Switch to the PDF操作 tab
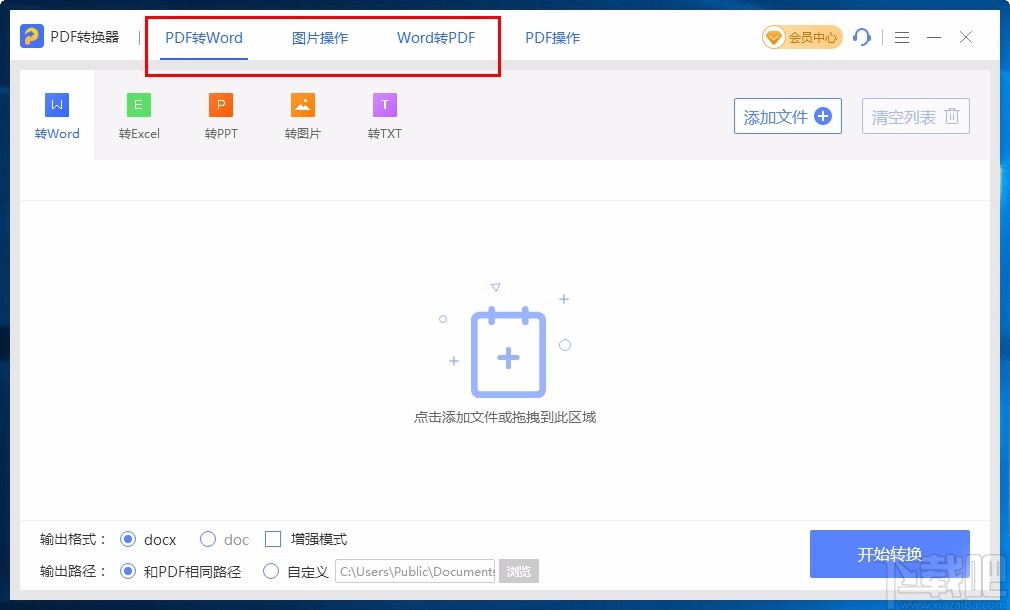1010x610 pixels. tap(551, 37)
